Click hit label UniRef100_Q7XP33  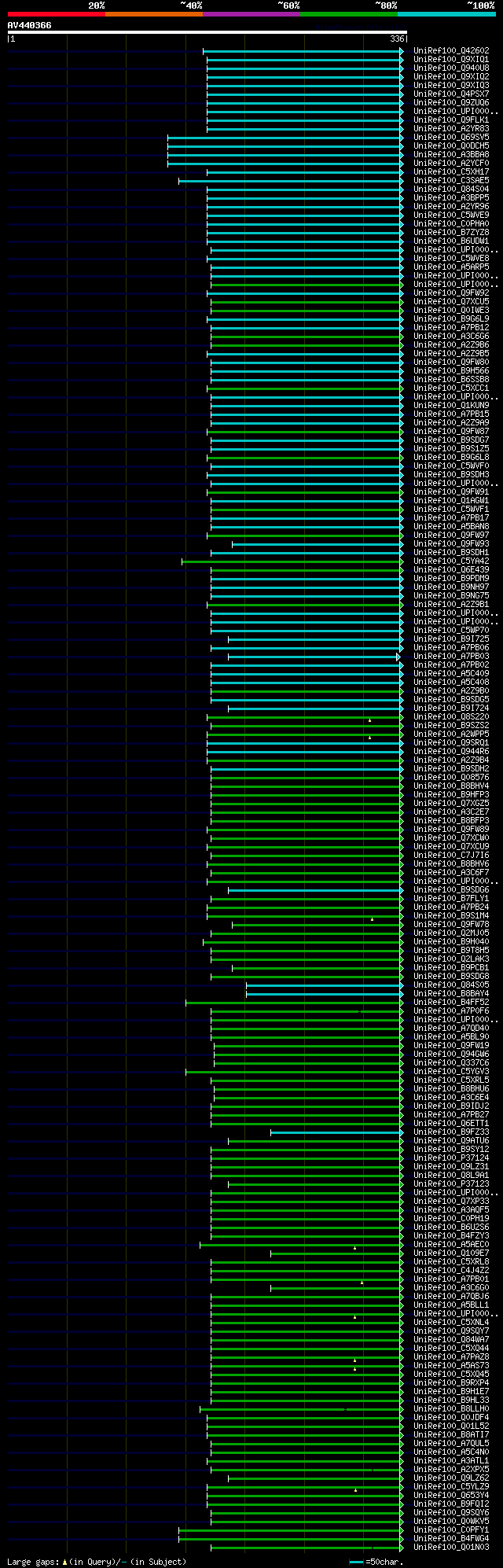(451, 1202)
